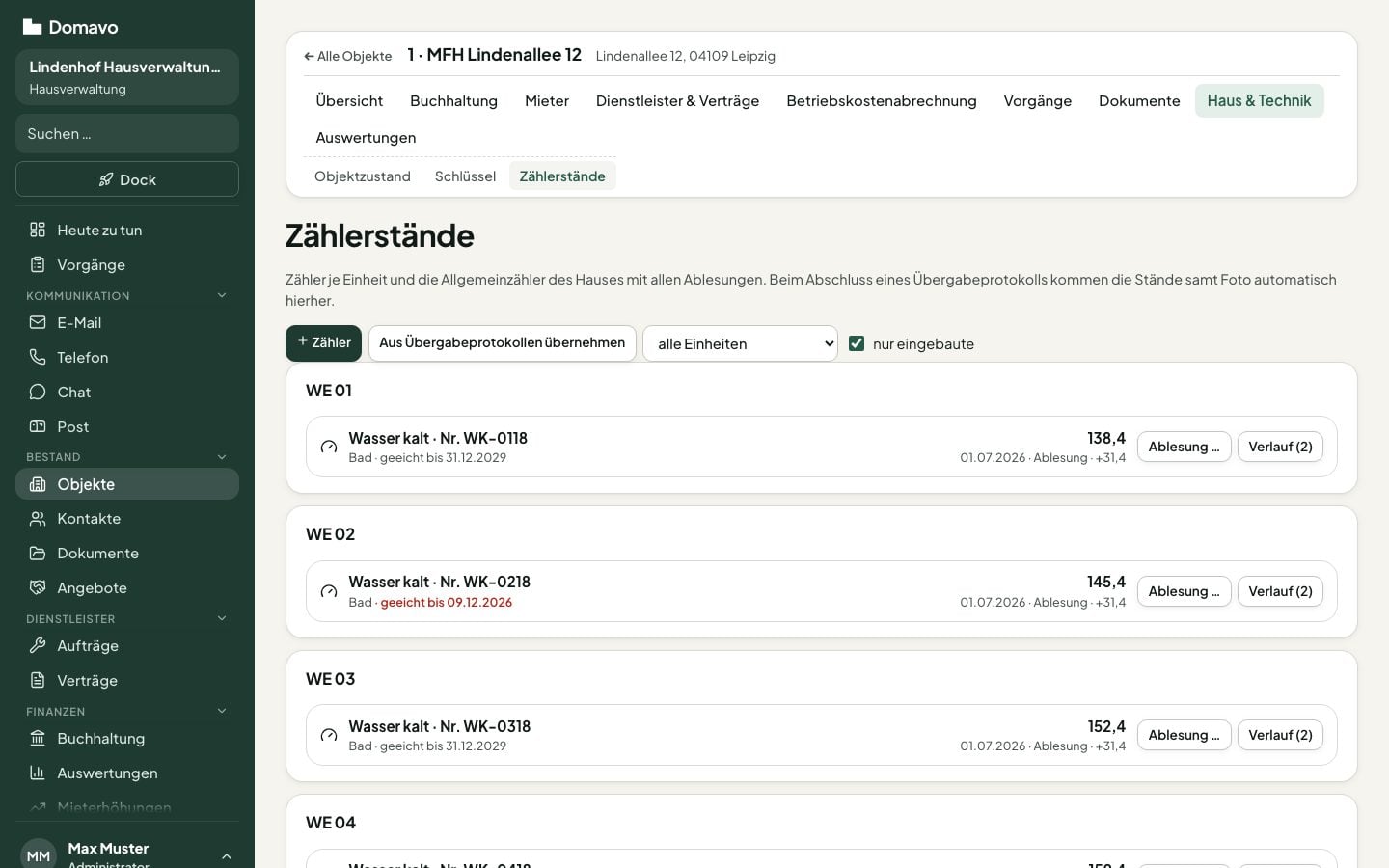This screenshot has width=1389, height=868.
Task: Uncheck the 'nur eingebaute' checkbox
Action: pos(857,343)
